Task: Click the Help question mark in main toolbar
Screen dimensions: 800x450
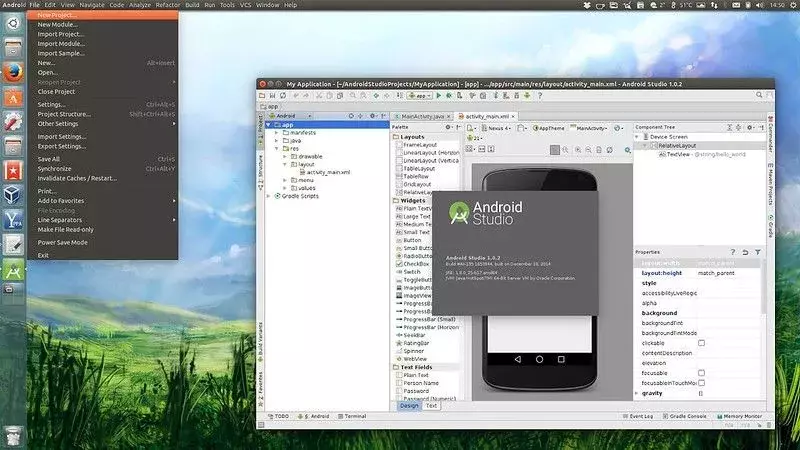Action: pyautogui.click(x=540, y=95)
